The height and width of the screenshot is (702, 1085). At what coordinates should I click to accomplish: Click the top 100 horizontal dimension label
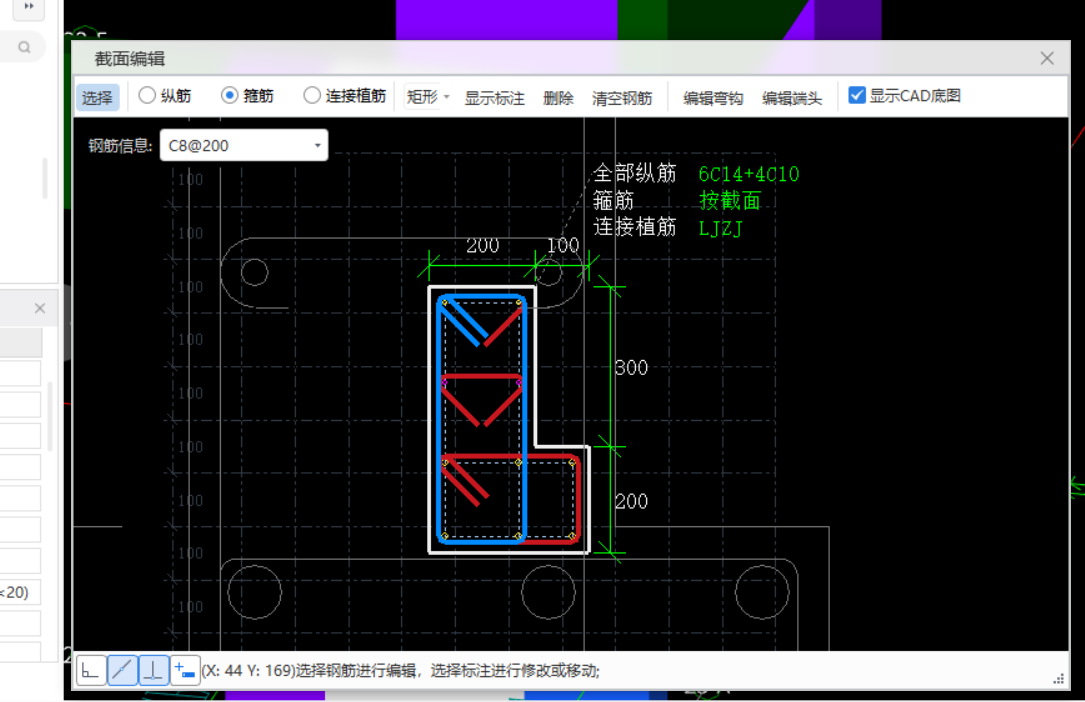point(563,246)
